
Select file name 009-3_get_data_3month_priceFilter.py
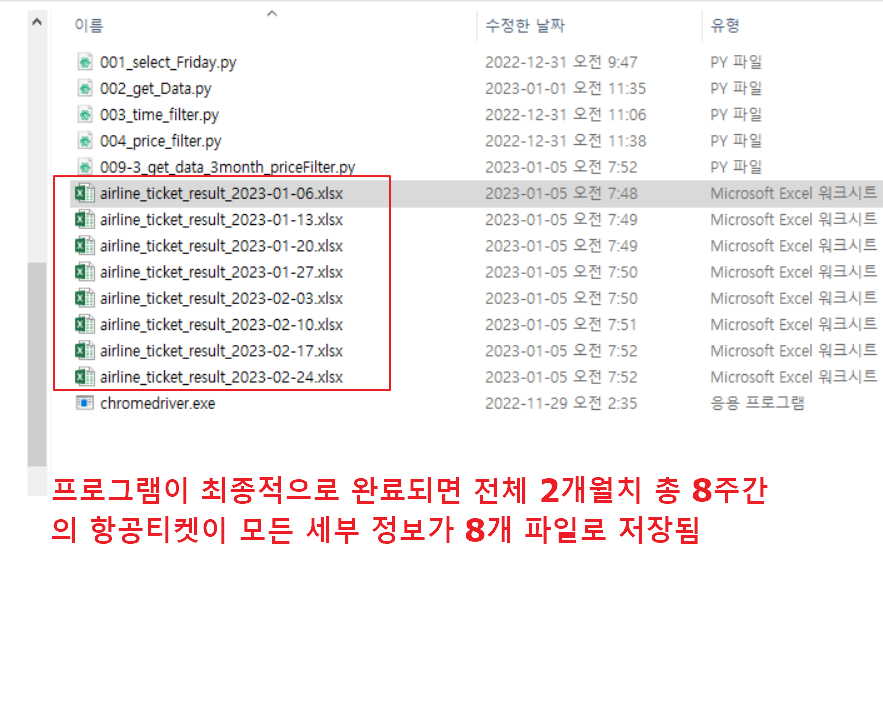tap(228, 167)
